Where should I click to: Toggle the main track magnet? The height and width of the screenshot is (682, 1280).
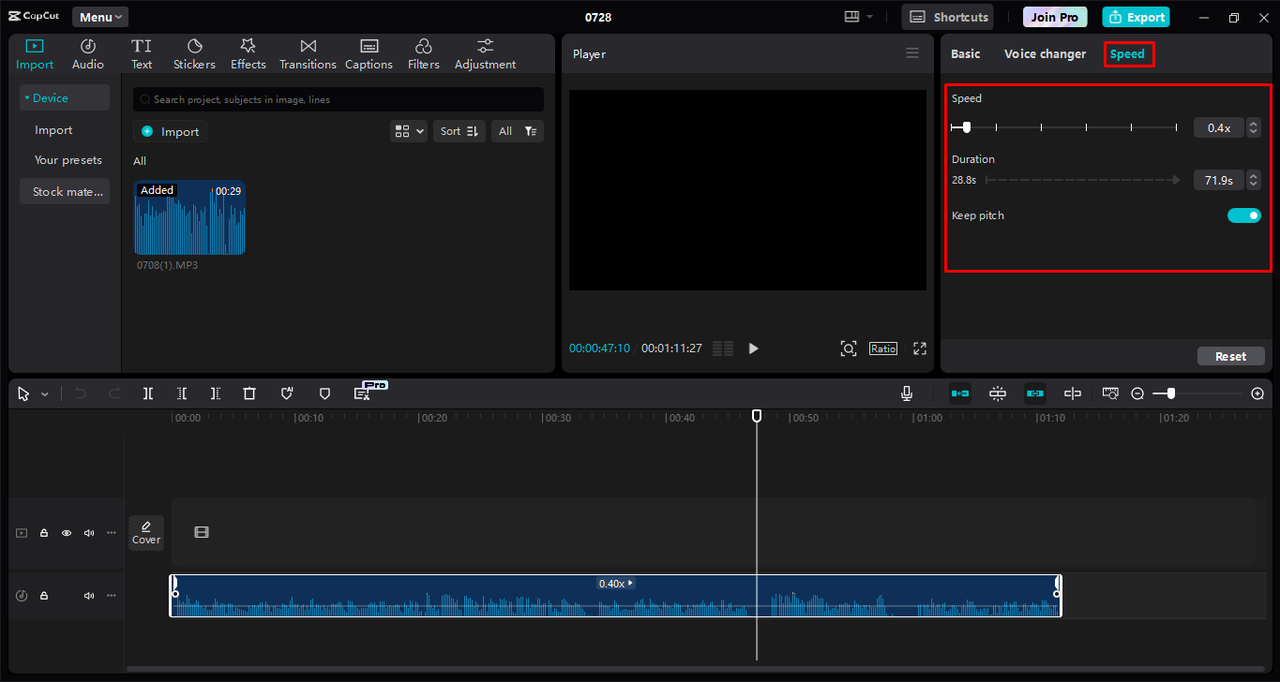coord(960,394)
